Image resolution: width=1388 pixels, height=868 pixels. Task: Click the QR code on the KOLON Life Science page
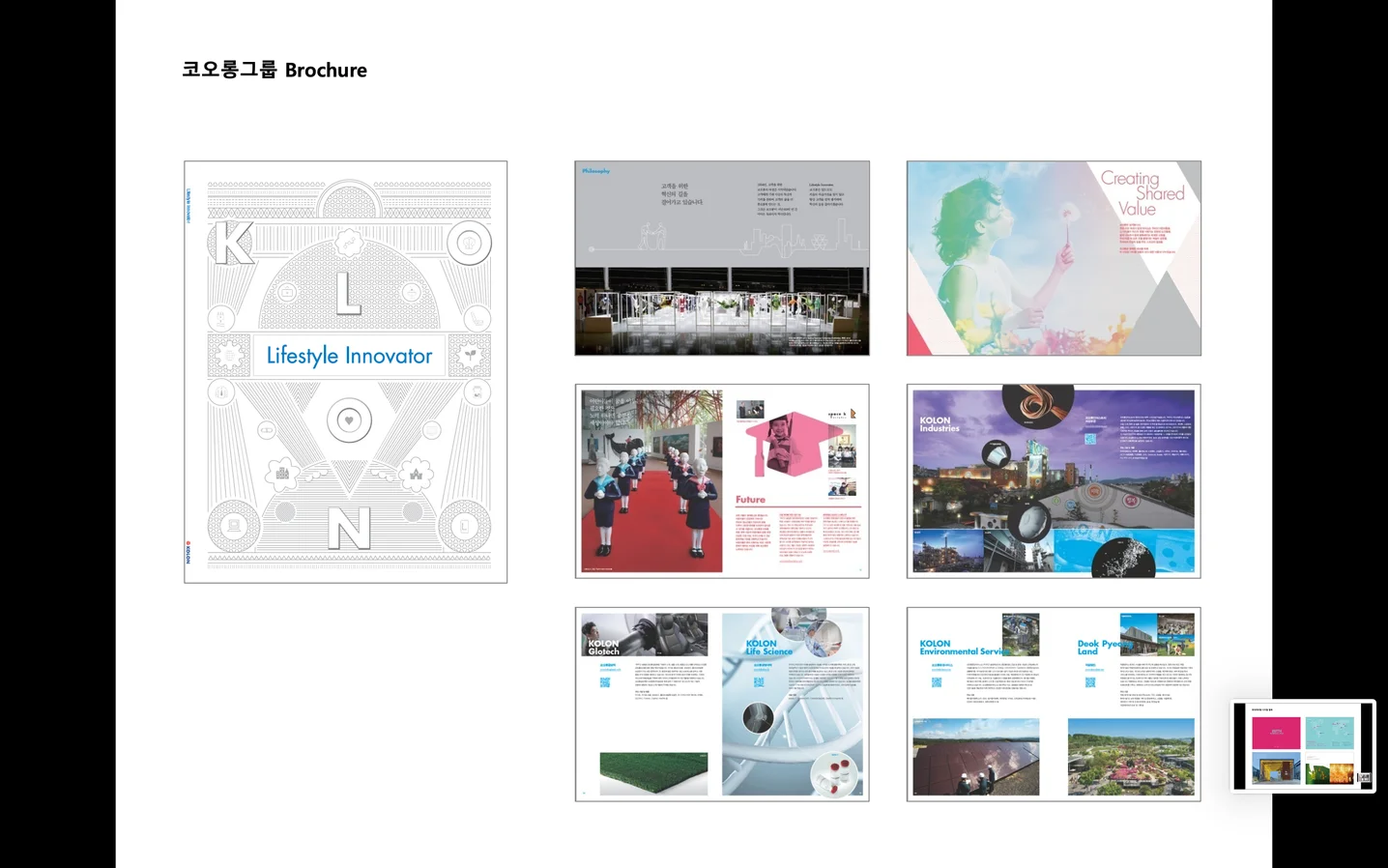[x=758, y=683]
